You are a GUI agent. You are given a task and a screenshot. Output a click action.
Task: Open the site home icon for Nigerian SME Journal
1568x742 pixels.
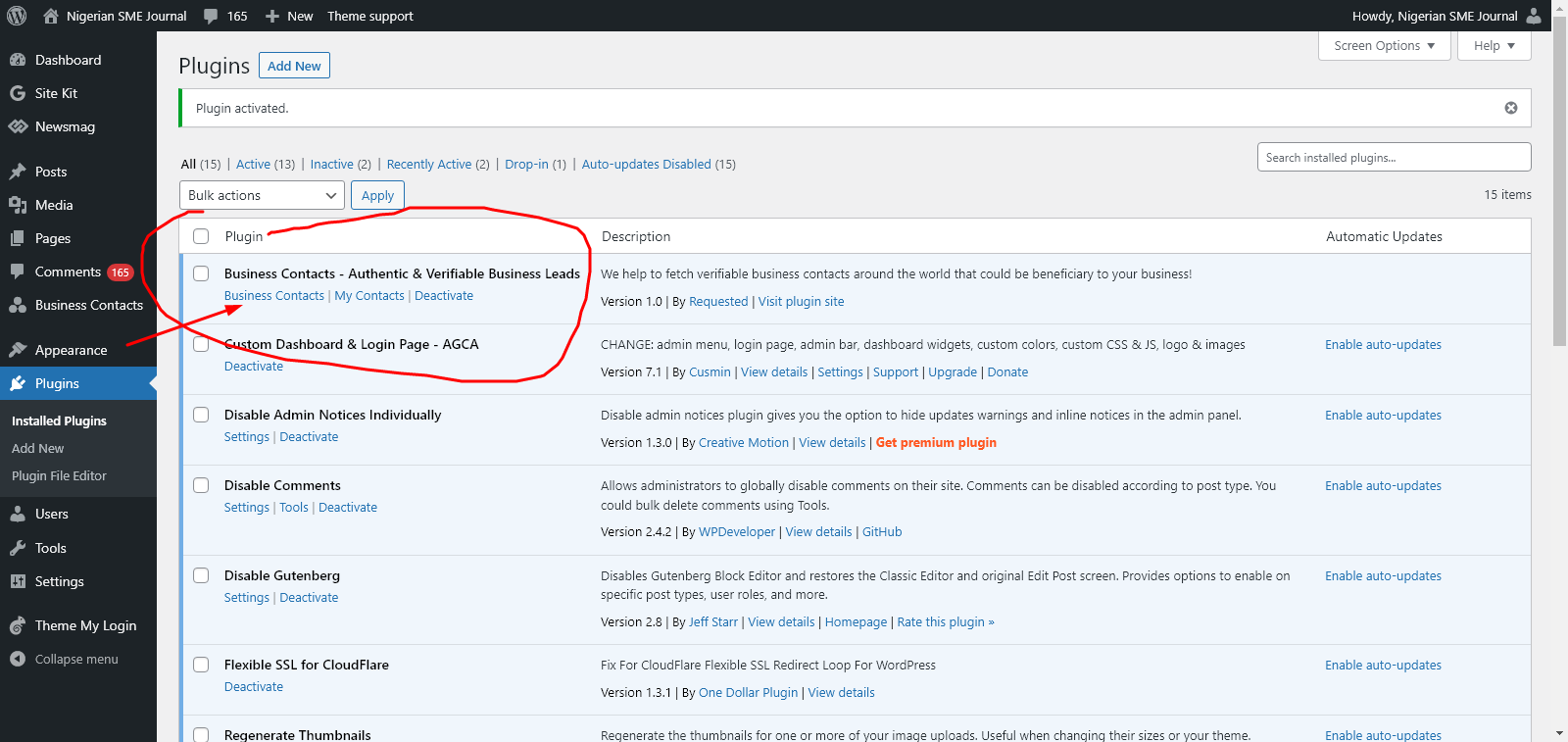coord(51,16)
